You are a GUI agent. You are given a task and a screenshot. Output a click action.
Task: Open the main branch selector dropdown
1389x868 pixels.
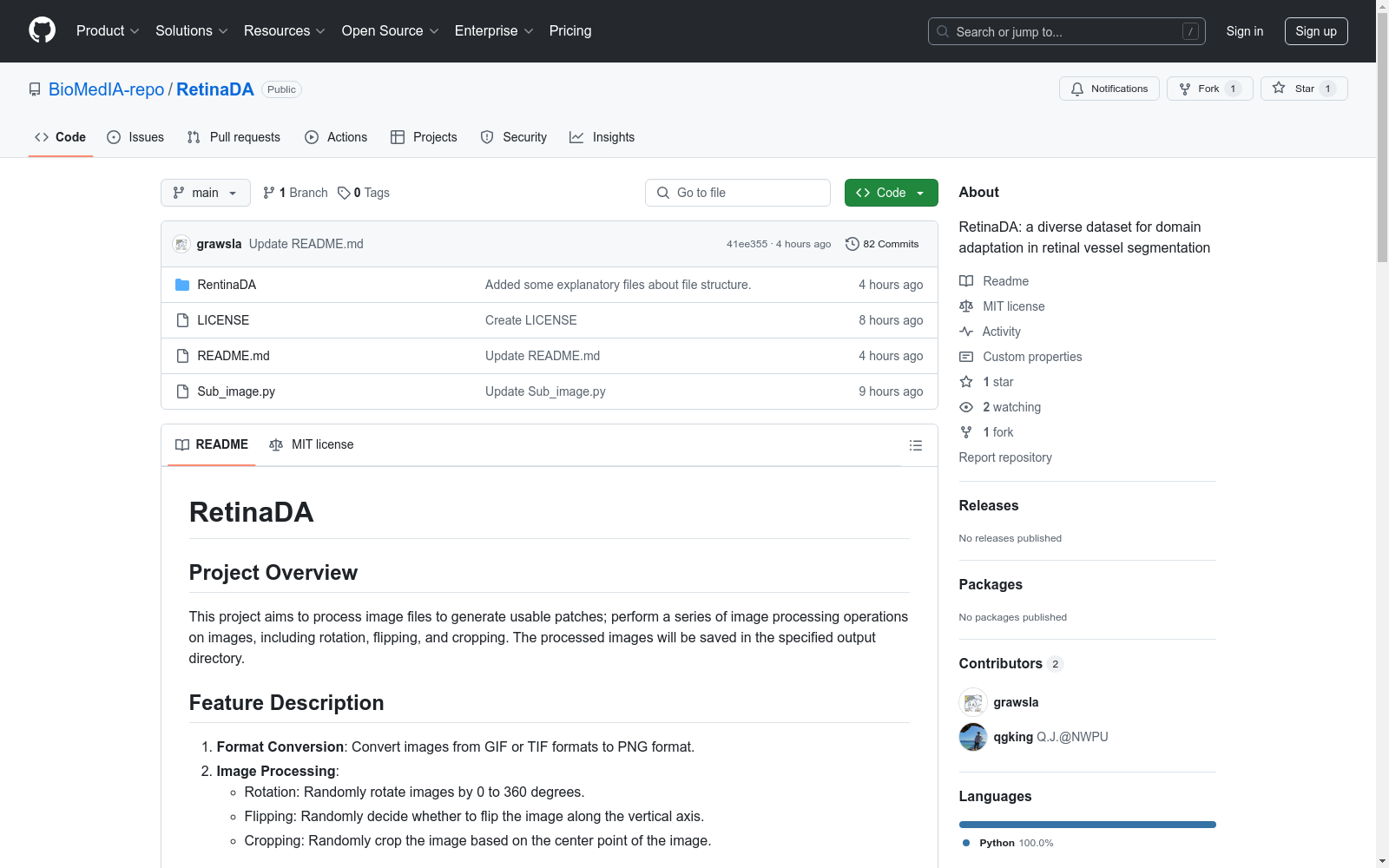click(x=206, y=193)
